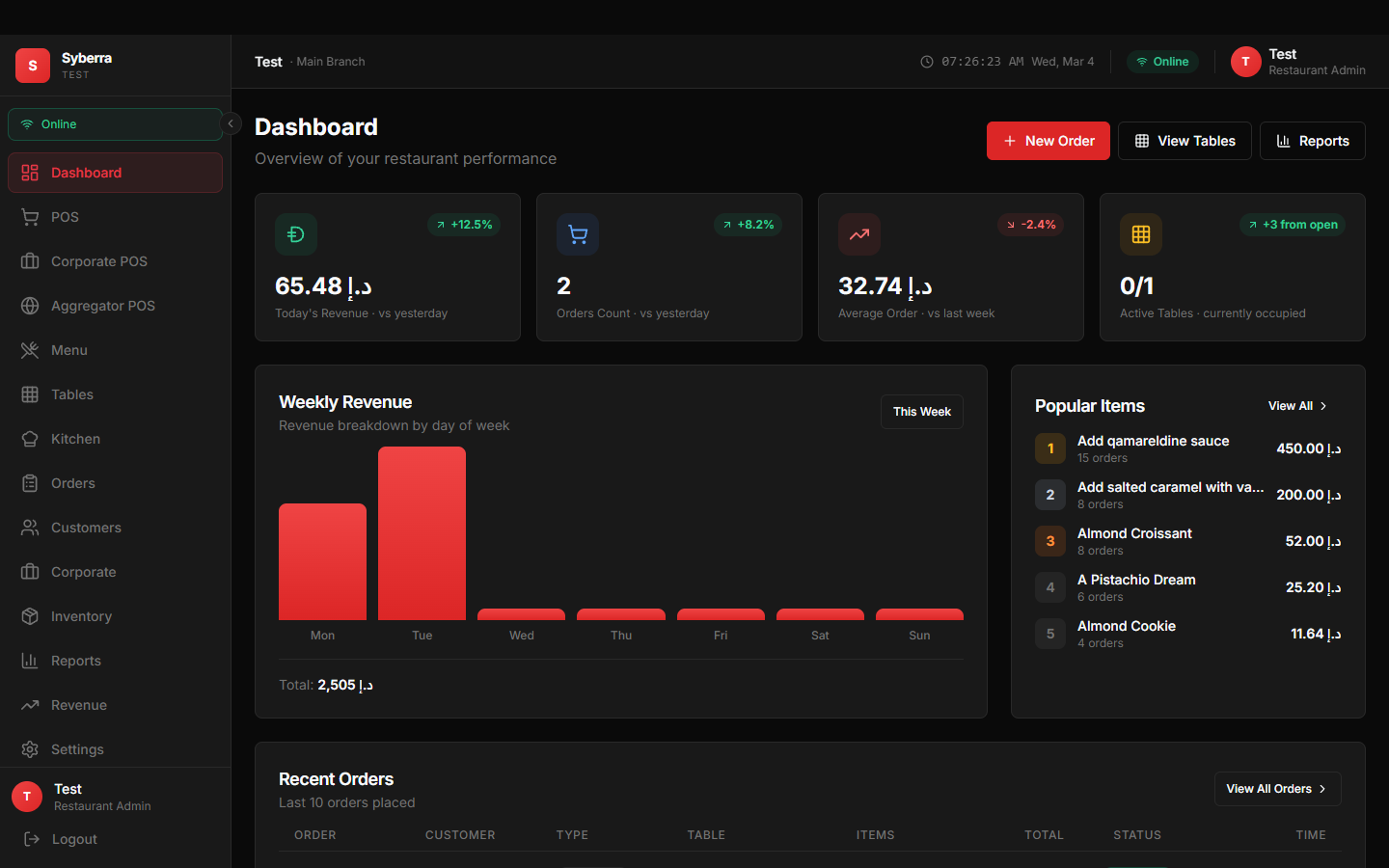The width and height of the screenshot is (1389, 868).
Task: Open the Tables menu entry
Action: [69, 394]
